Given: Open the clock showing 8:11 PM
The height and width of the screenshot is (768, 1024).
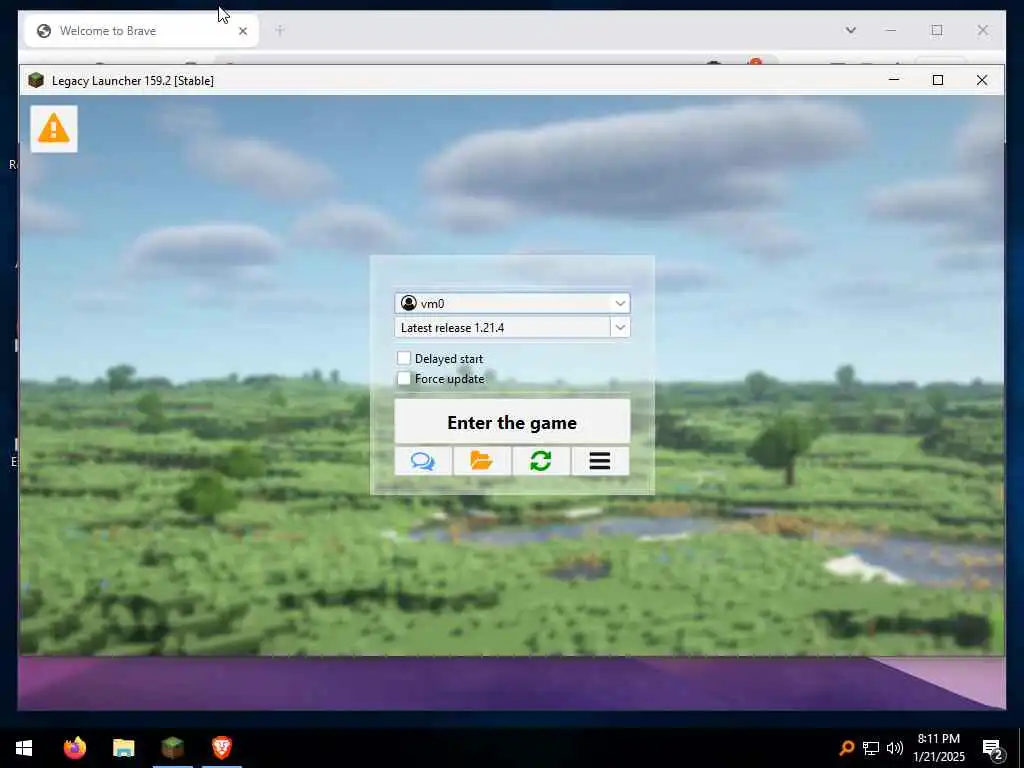Looking at the screenshot, I should (x=938, y=747).
